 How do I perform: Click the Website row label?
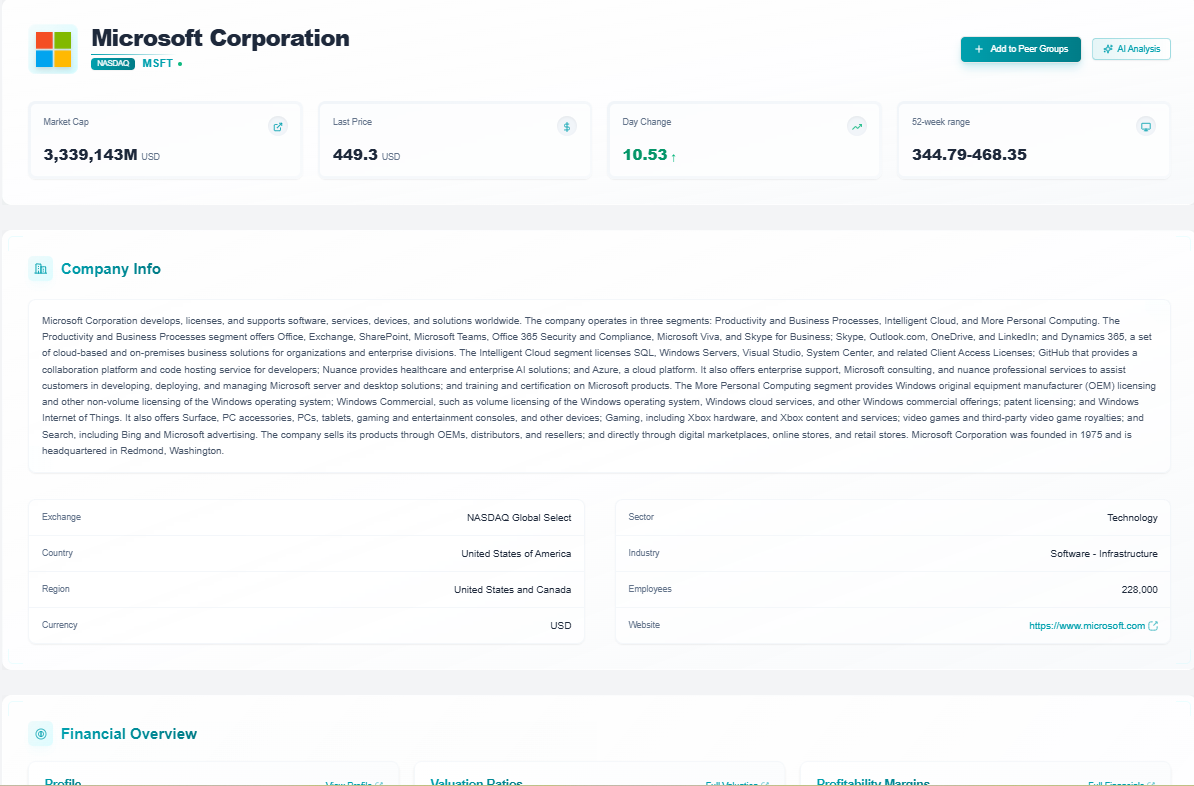(643, 625)
